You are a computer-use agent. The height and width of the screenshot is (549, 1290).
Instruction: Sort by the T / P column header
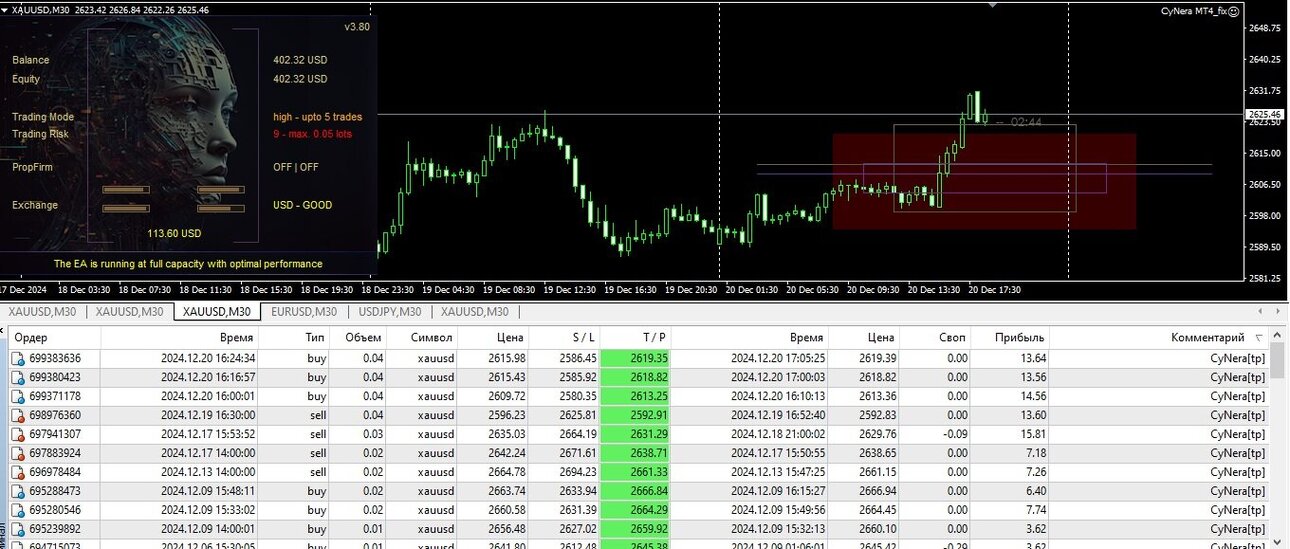point(653,338)
